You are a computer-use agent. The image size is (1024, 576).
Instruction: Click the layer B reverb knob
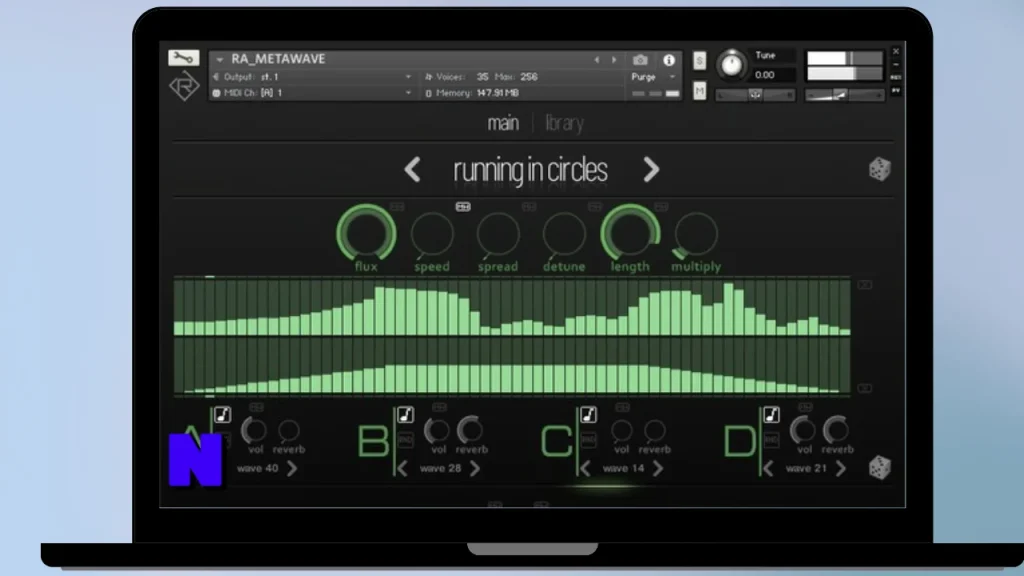(470, 430)
